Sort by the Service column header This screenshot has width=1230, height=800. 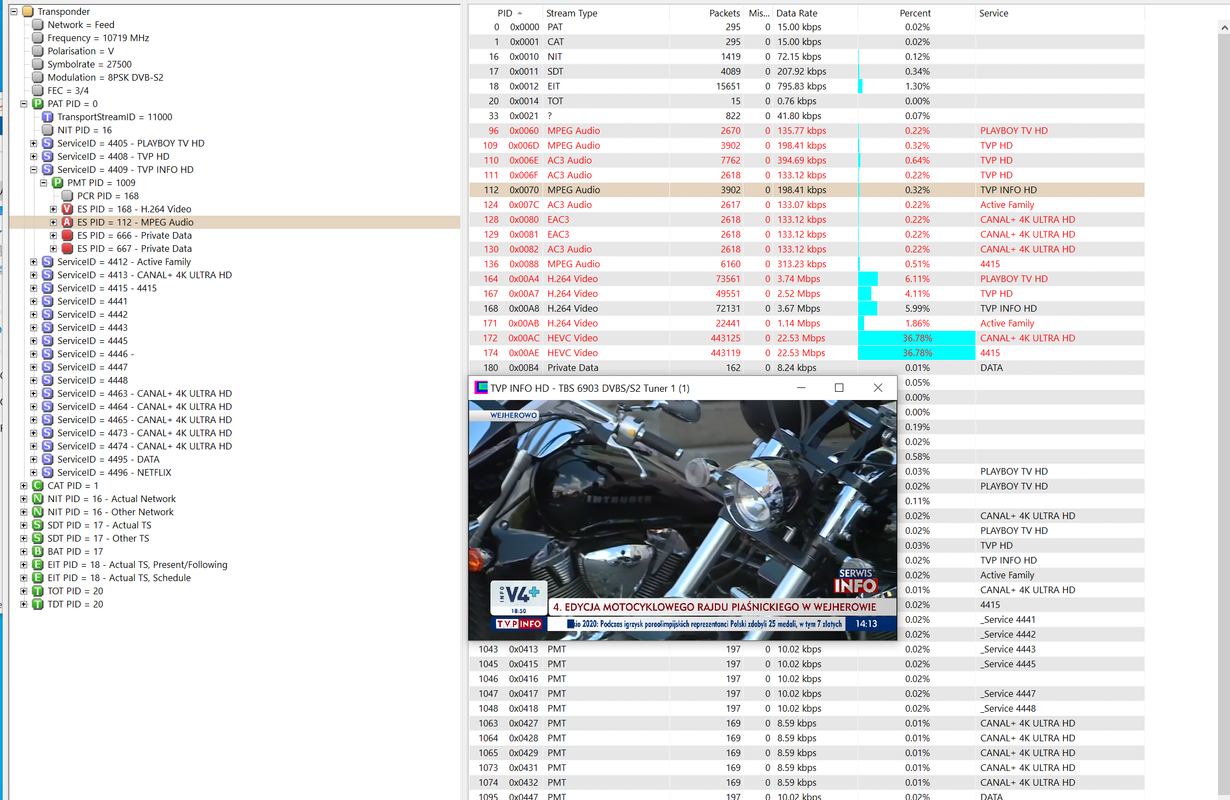[1060, 13]
